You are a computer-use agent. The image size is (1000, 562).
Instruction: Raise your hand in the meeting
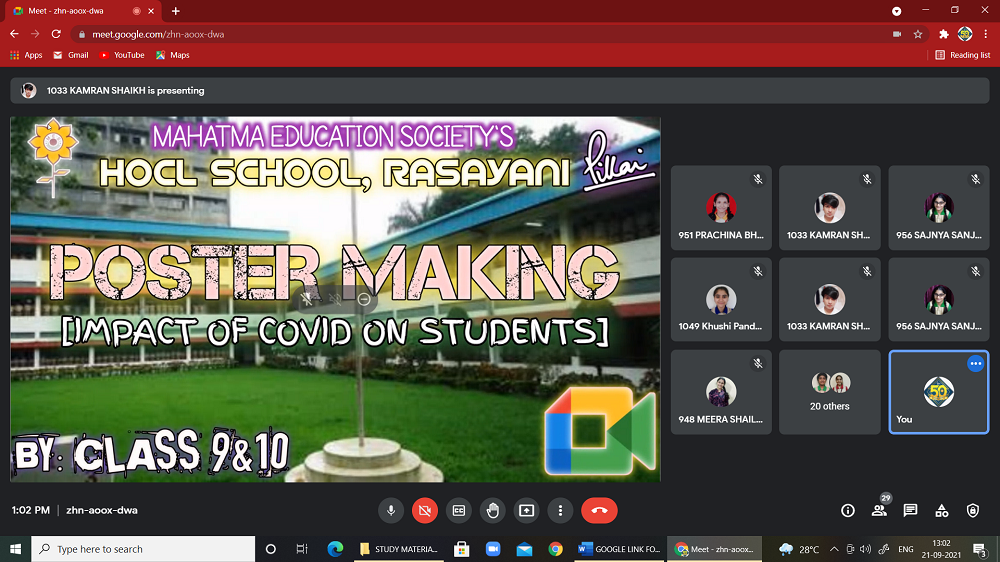493,510
